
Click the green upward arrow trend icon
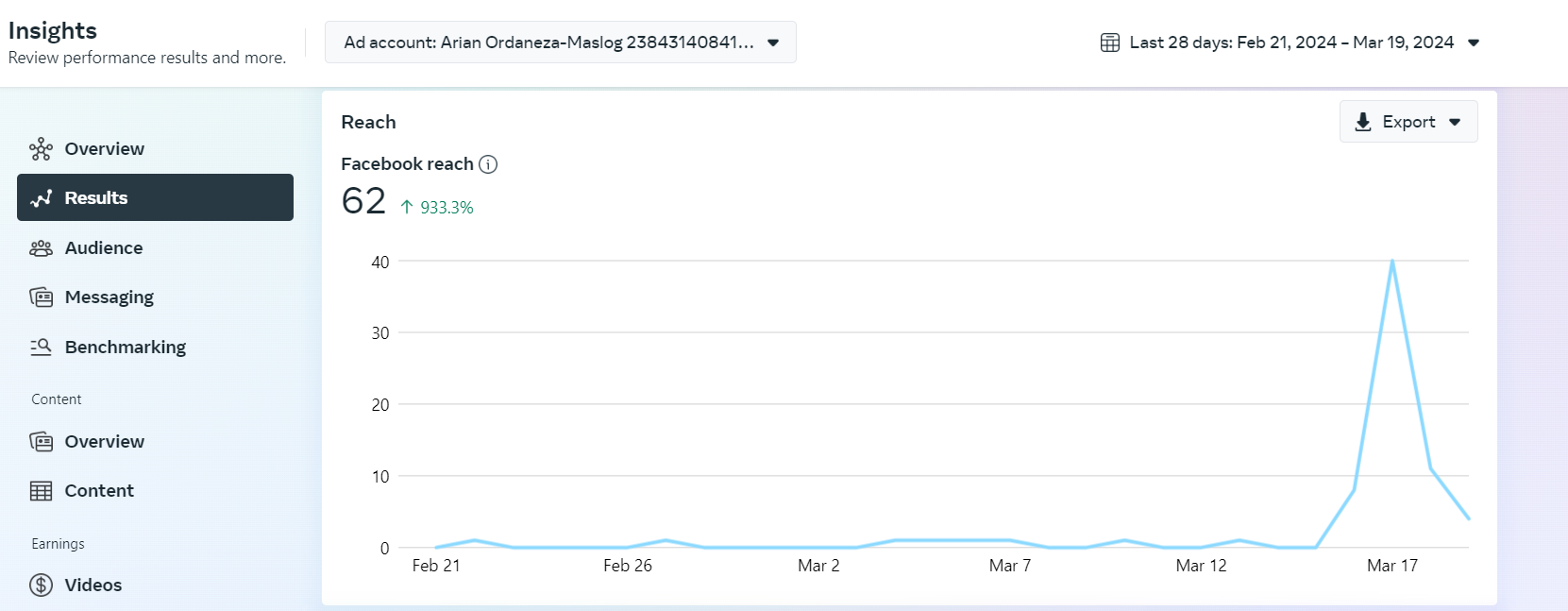407,207
